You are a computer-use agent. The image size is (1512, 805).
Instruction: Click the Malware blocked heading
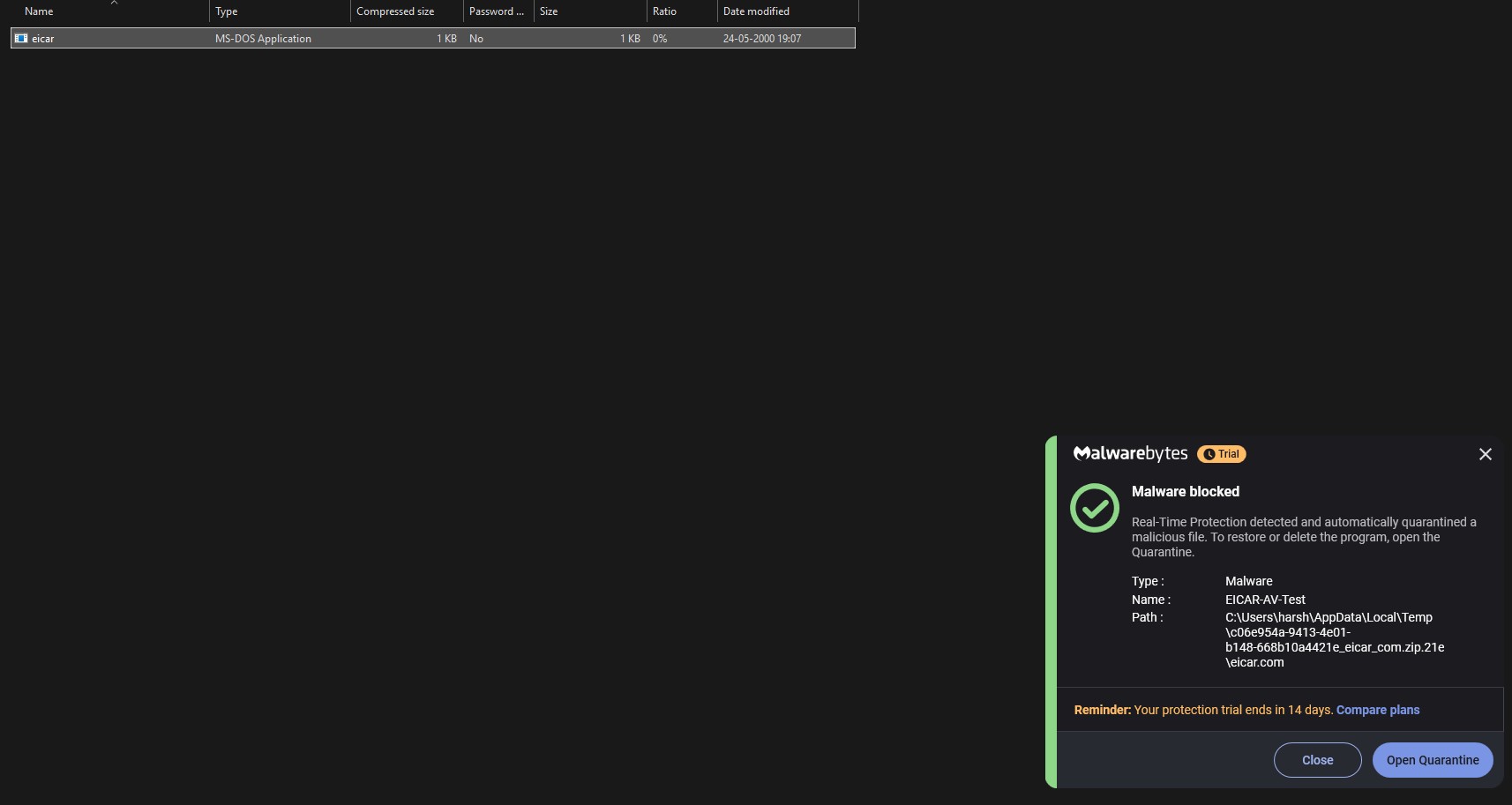[x=1186, y=492]
